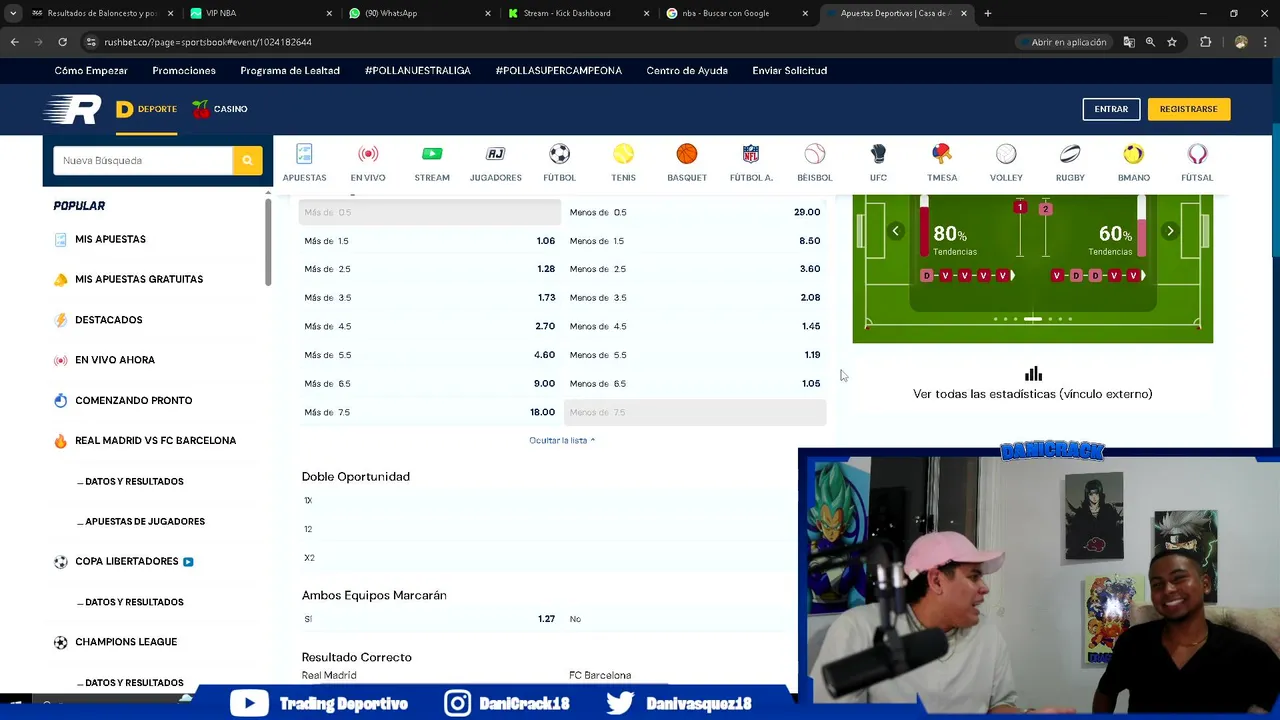
Task: Select the Basquet basketball icon
Action: [686, 154]
